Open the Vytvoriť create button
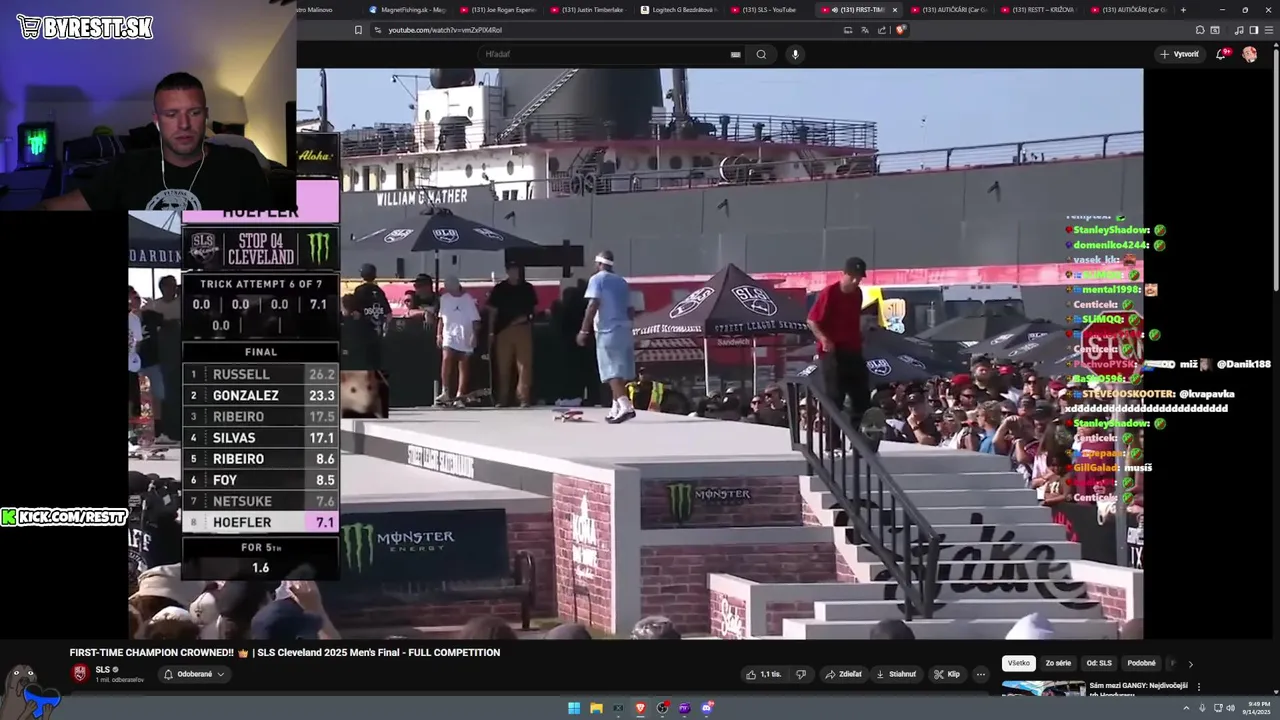Screen dimensions: 1280x720 click(1180, 54)
